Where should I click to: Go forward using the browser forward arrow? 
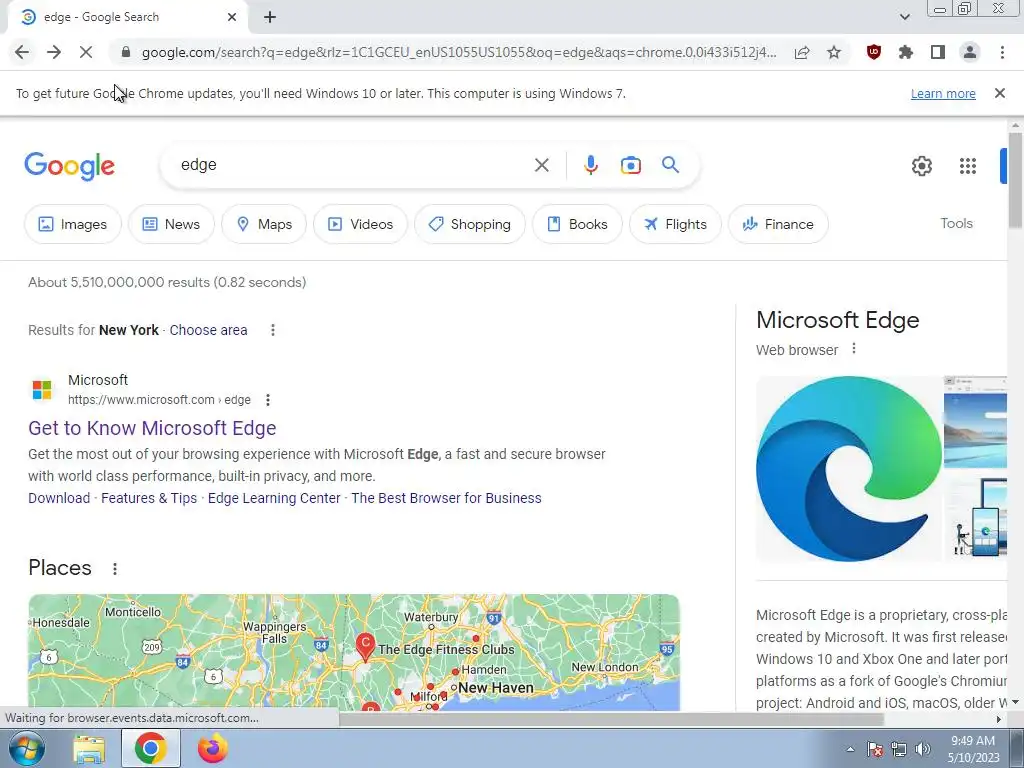point(54,52)
